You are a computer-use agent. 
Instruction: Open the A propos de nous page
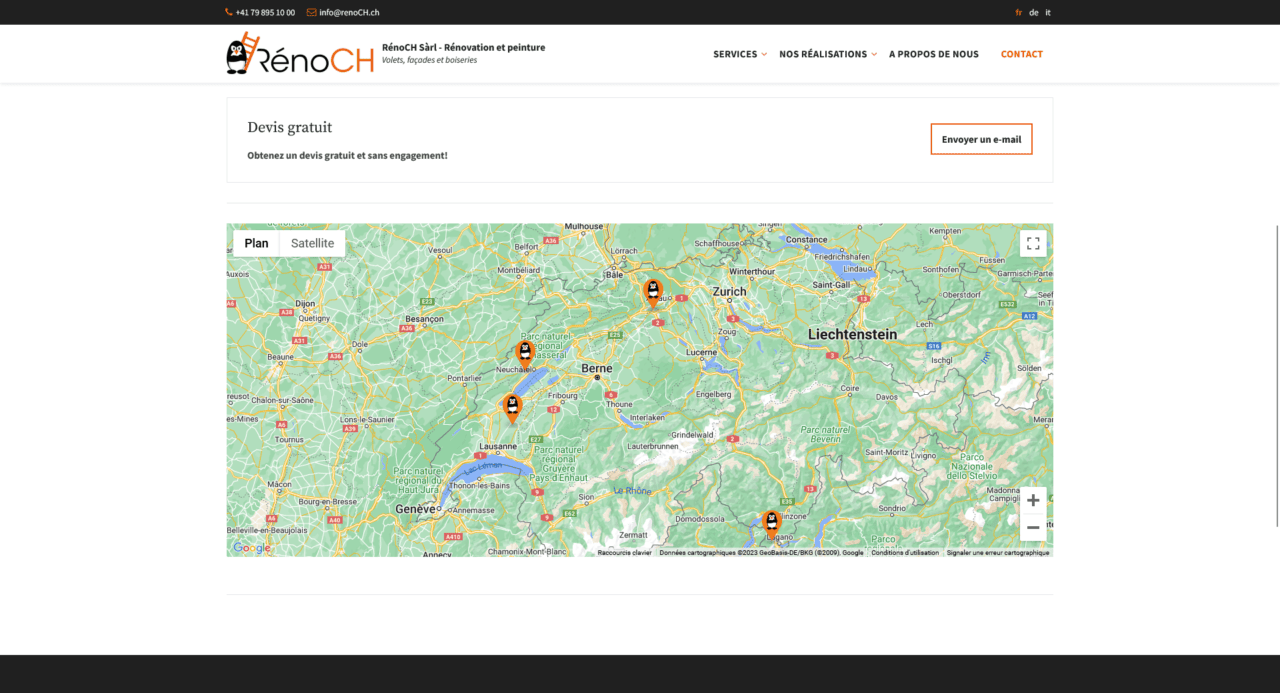(x=934, y=54)
